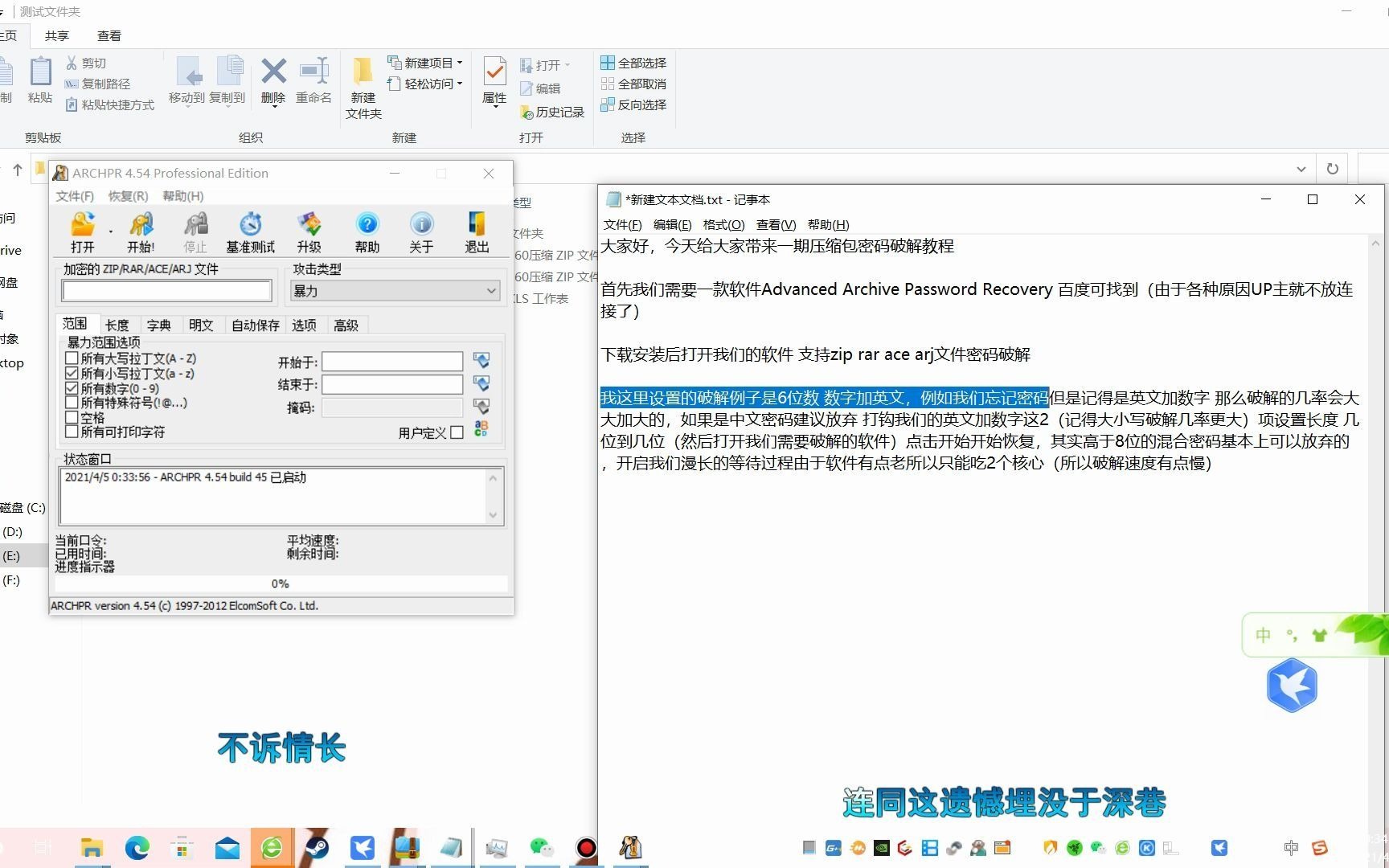1389x868 pixels.
Task: Click the 结束于 input field
Action: 392,385
